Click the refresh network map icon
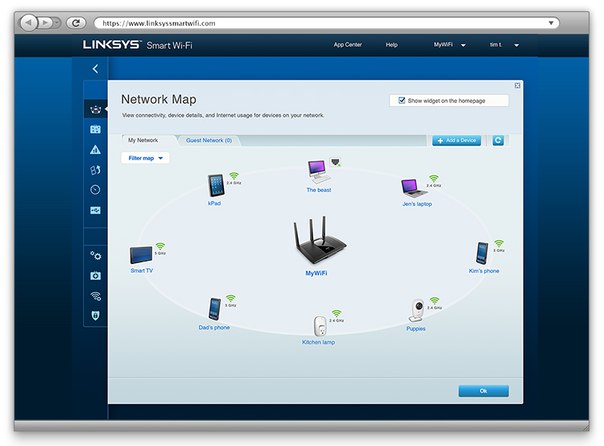This screenshot has height=446, width=604. pyautogui.click(x=498, y=141)
